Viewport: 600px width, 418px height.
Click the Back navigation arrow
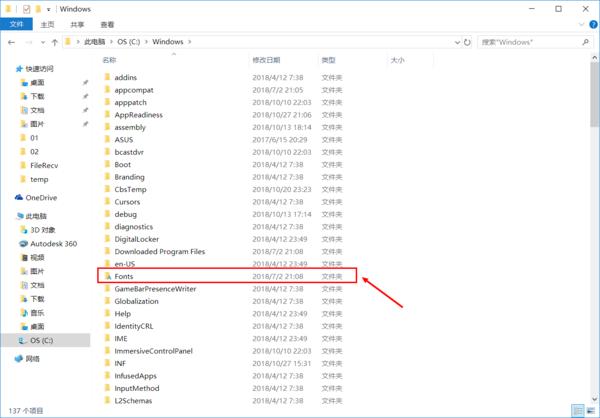(x=11, y=42)
